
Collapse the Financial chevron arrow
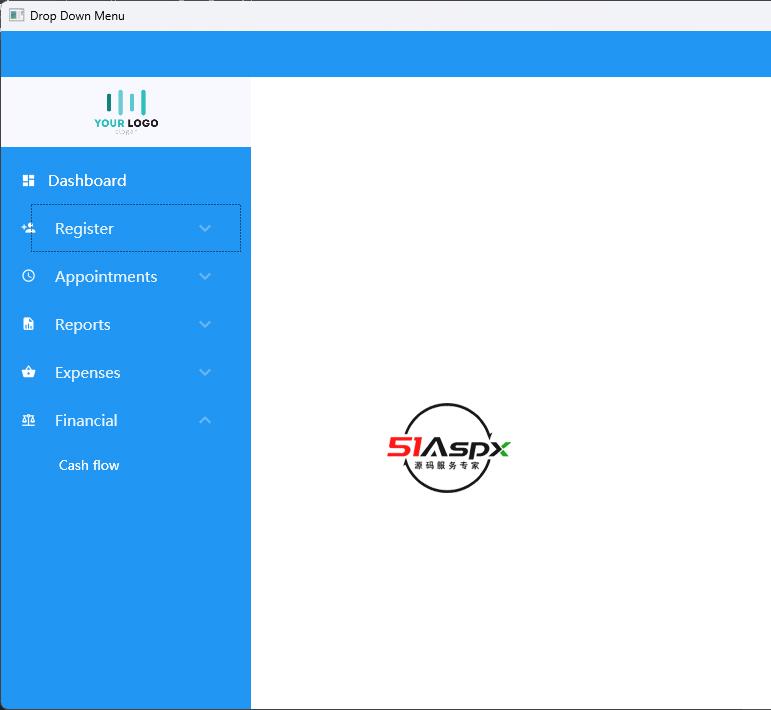coord(205,420)
